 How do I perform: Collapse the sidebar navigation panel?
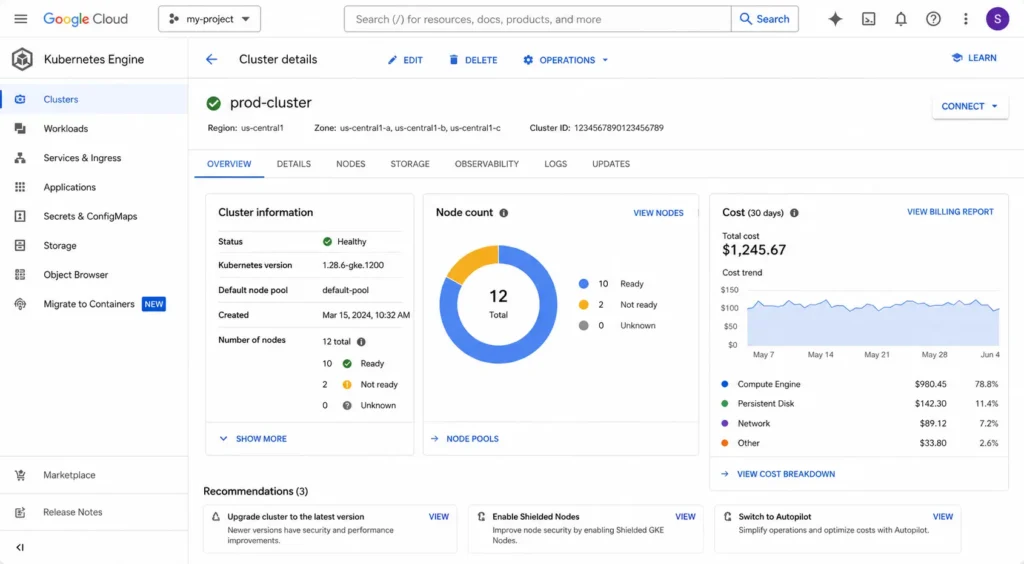[x=20, y=548]
